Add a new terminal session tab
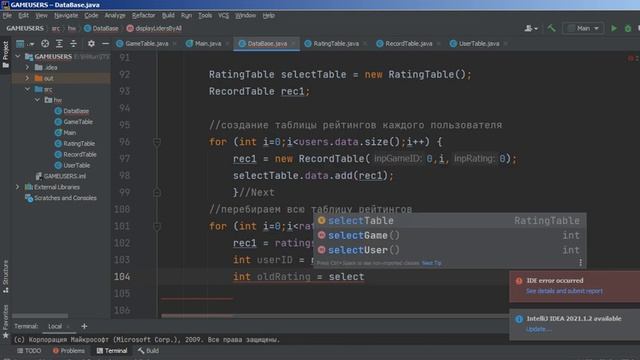This screenshot has height=360, width=640. tap(84, 326)
